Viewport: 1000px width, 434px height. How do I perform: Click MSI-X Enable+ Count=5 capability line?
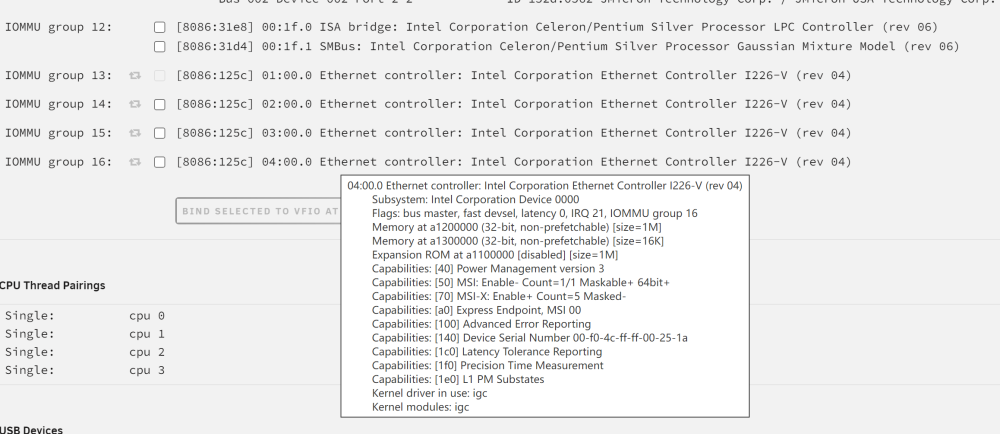499,296
